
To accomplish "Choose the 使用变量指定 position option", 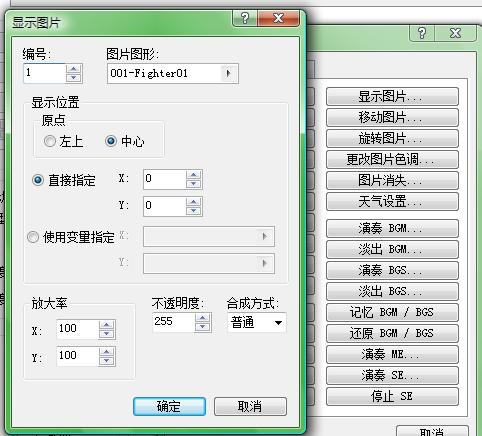I will [x=33, y=237].
